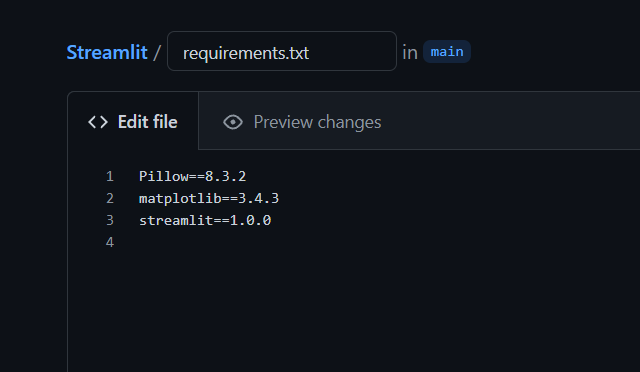Click the slash separator after Streamlit
Viewport: 640px width, 372px height.
tap(157, 53)
